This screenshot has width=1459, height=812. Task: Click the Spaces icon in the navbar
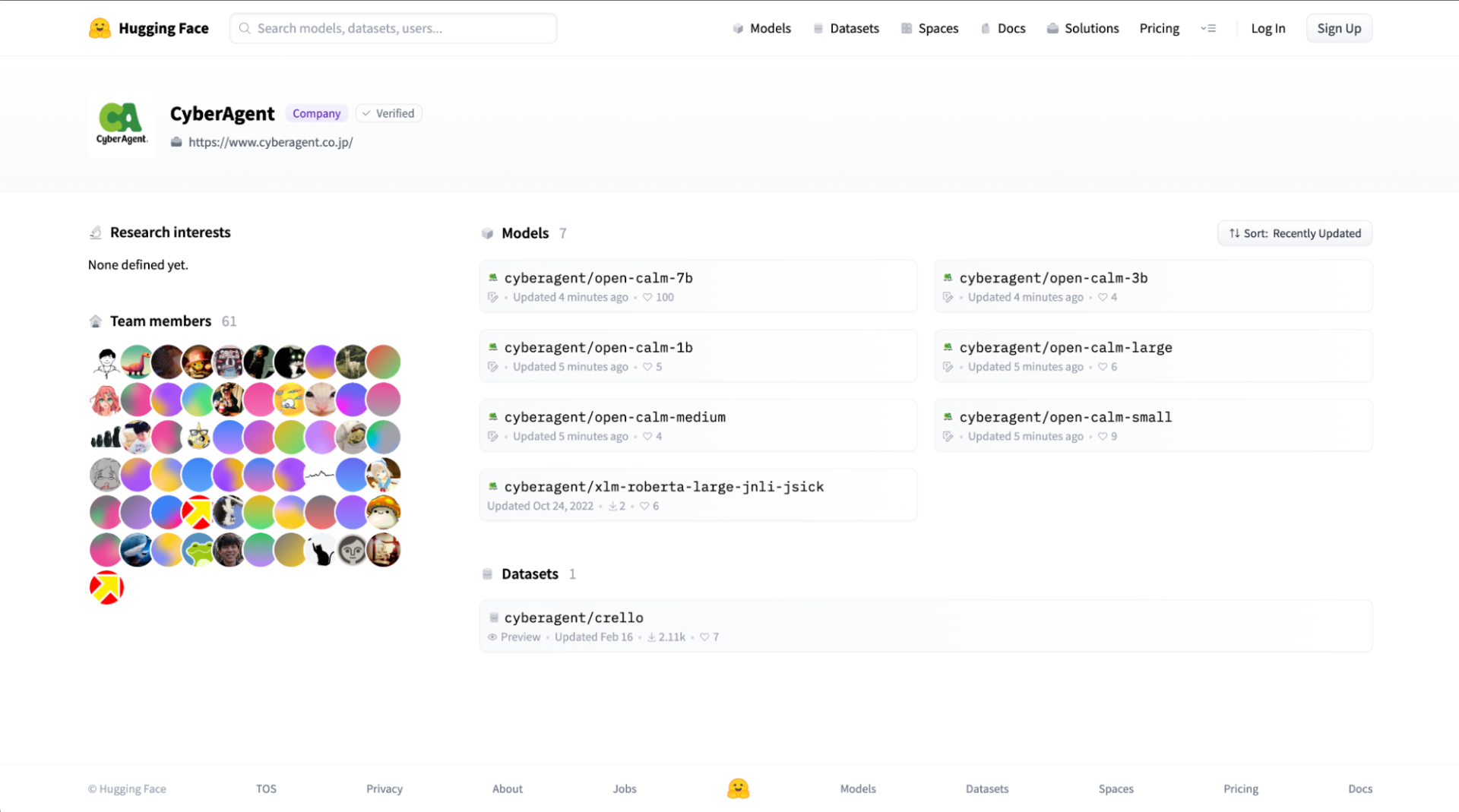[x=906, y=28]
